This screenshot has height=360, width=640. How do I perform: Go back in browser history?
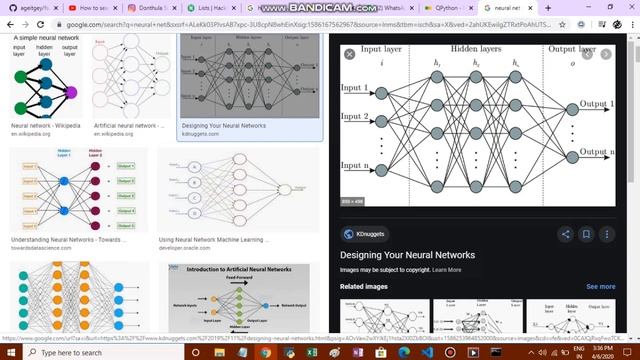tap(10, 24)
